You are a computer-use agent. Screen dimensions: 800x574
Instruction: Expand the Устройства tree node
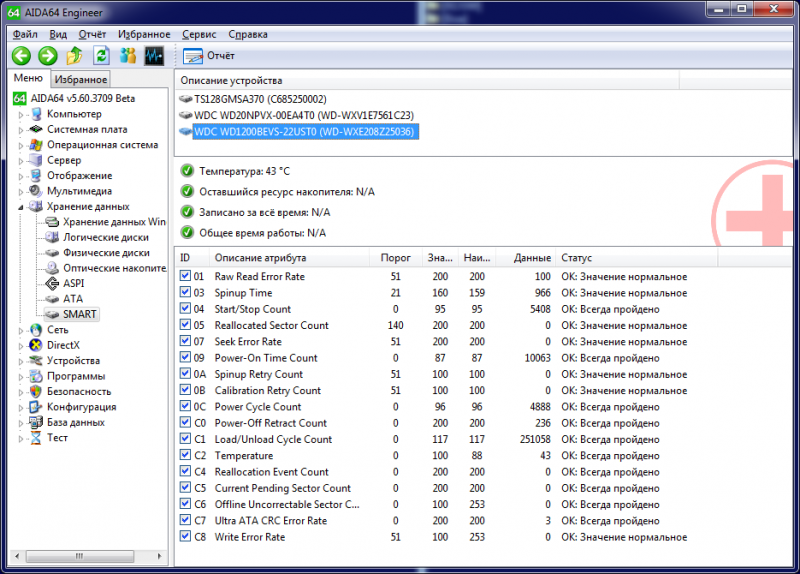[21, 361]
